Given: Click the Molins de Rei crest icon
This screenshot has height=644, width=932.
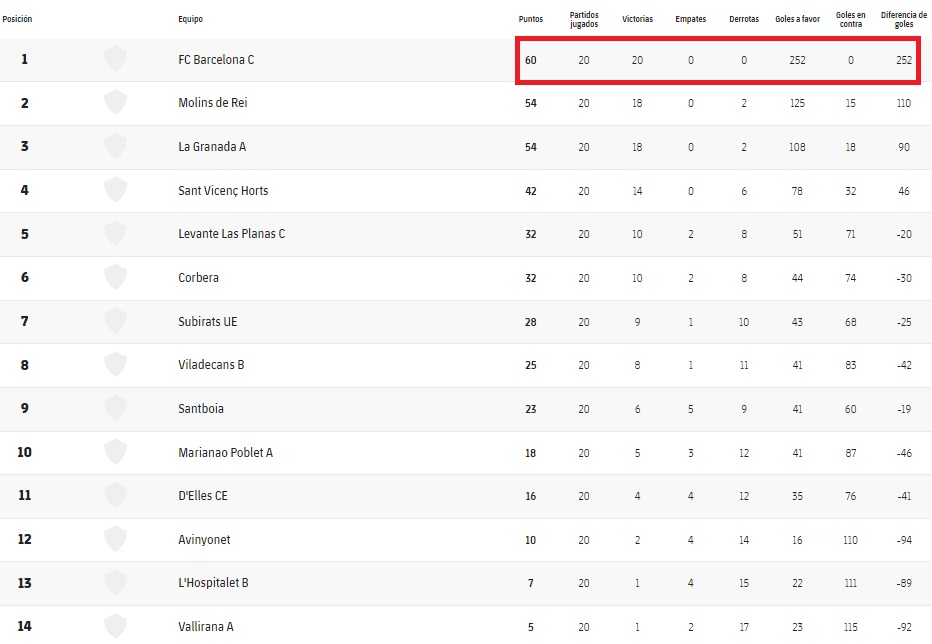Looking at the screenshot, I should [x=116, y=103].
